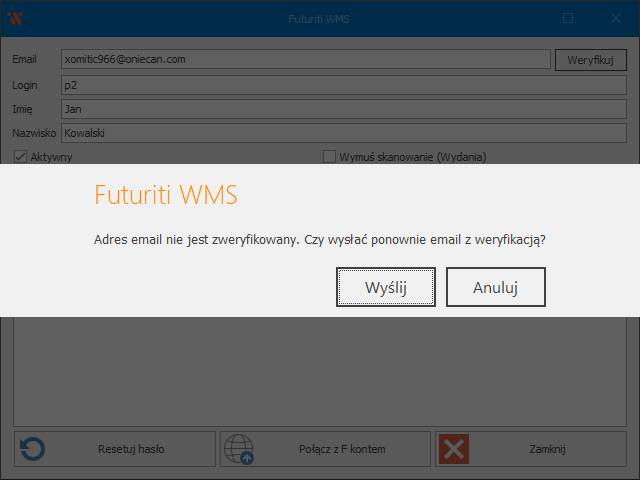Toggle the Aktywny checkbox
This screenshot has width=640, height=480.
tap(20, 157)
